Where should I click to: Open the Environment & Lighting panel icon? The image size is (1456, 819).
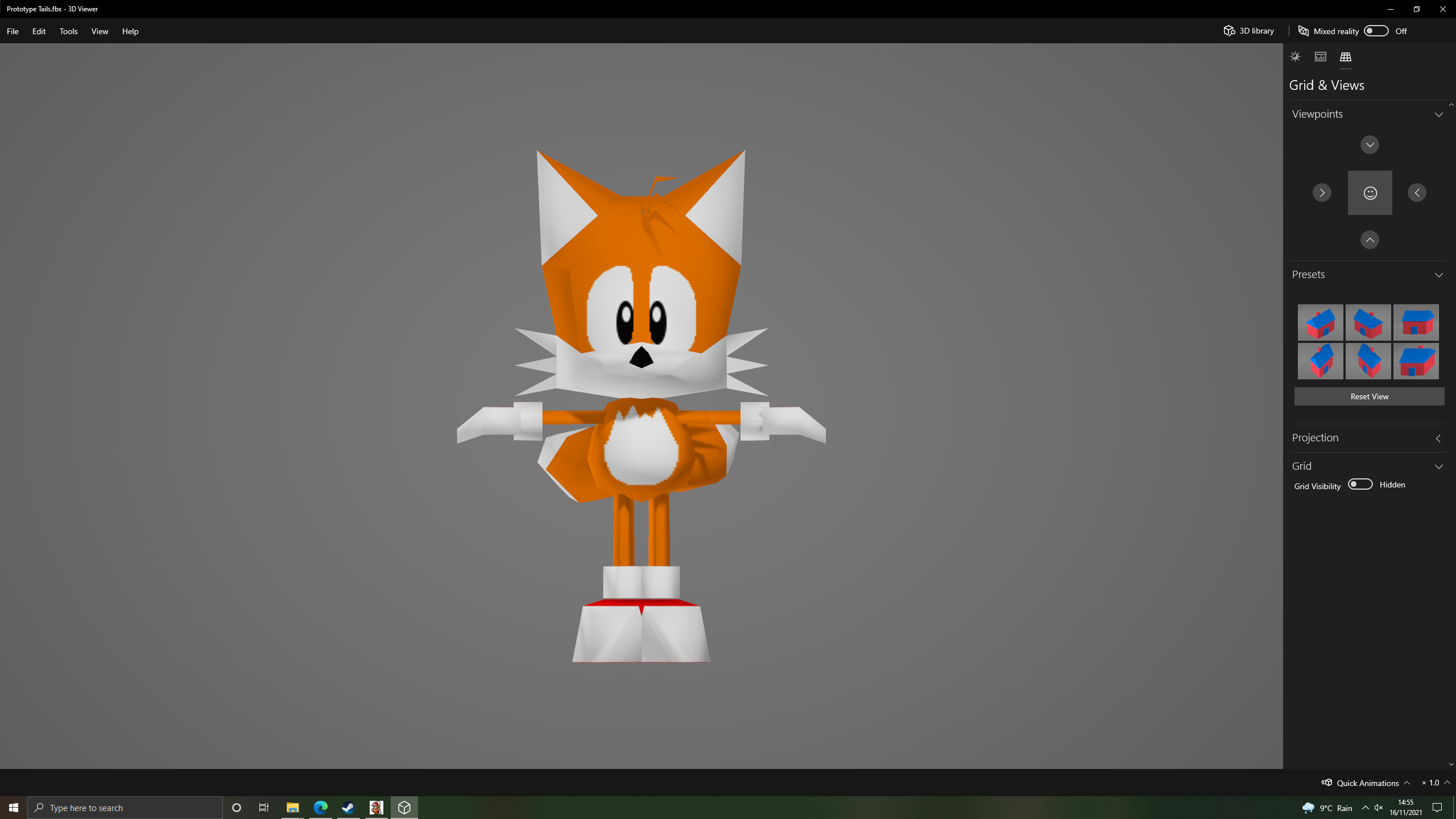coord(1295,56)
